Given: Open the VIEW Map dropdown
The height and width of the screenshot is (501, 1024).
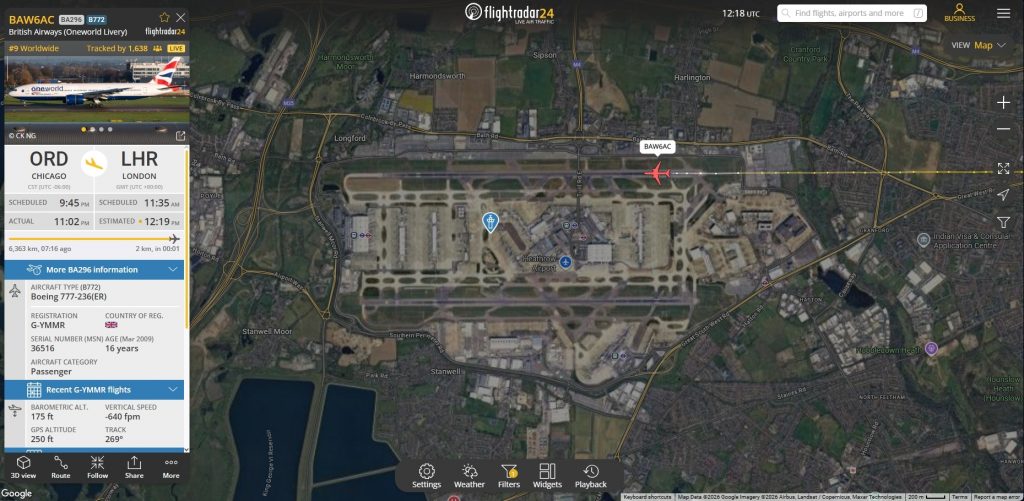Looking at the screenshot, I should 980,45.
